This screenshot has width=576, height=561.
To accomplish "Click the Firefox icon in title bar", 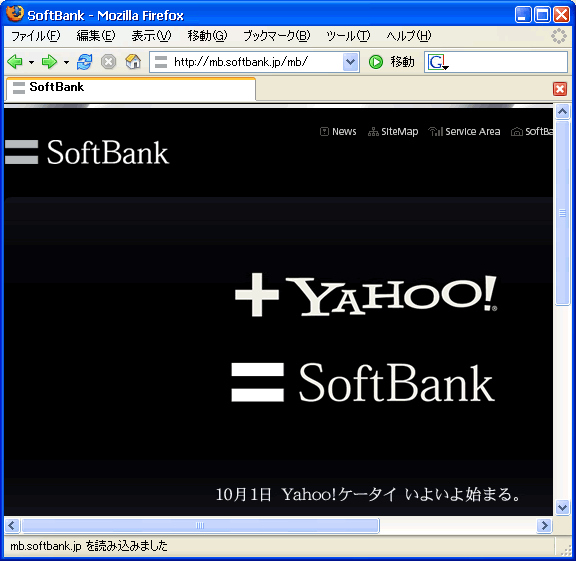I will (15, 14).
